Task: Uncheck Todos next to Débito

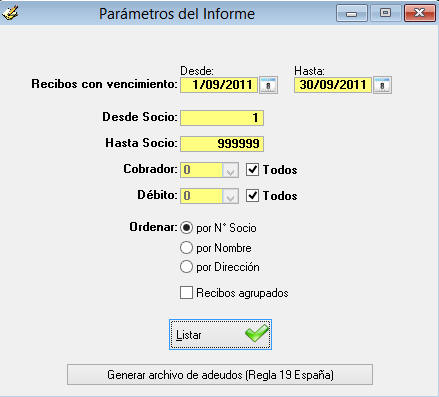Action: (252, 196)
